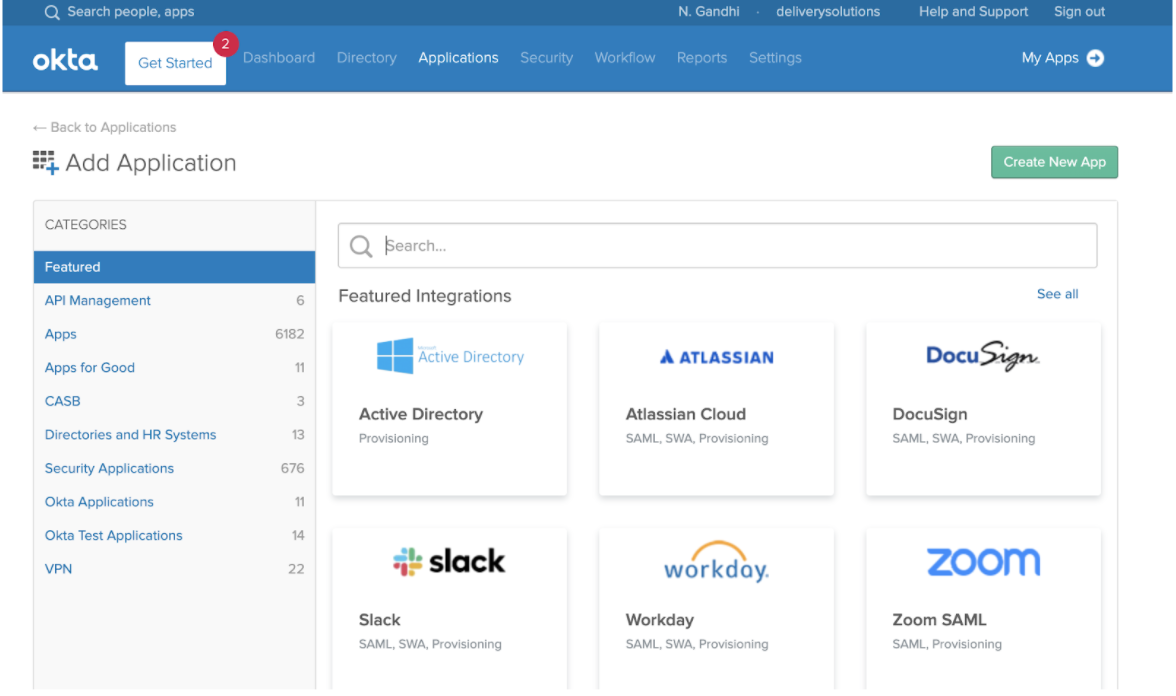
Task: Open the Security menu
Action: point(547,58)
